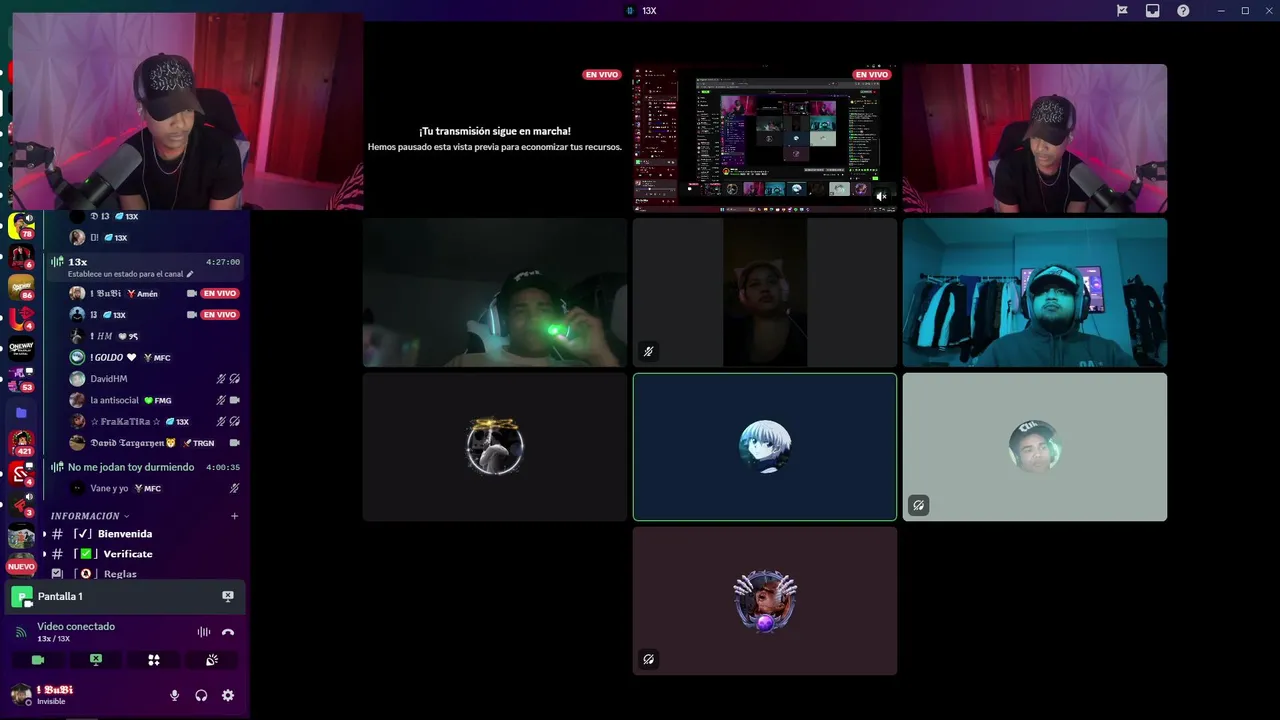Click the ! GOLDO user avatar
The image size is (1280, 720).
point(77,357)
